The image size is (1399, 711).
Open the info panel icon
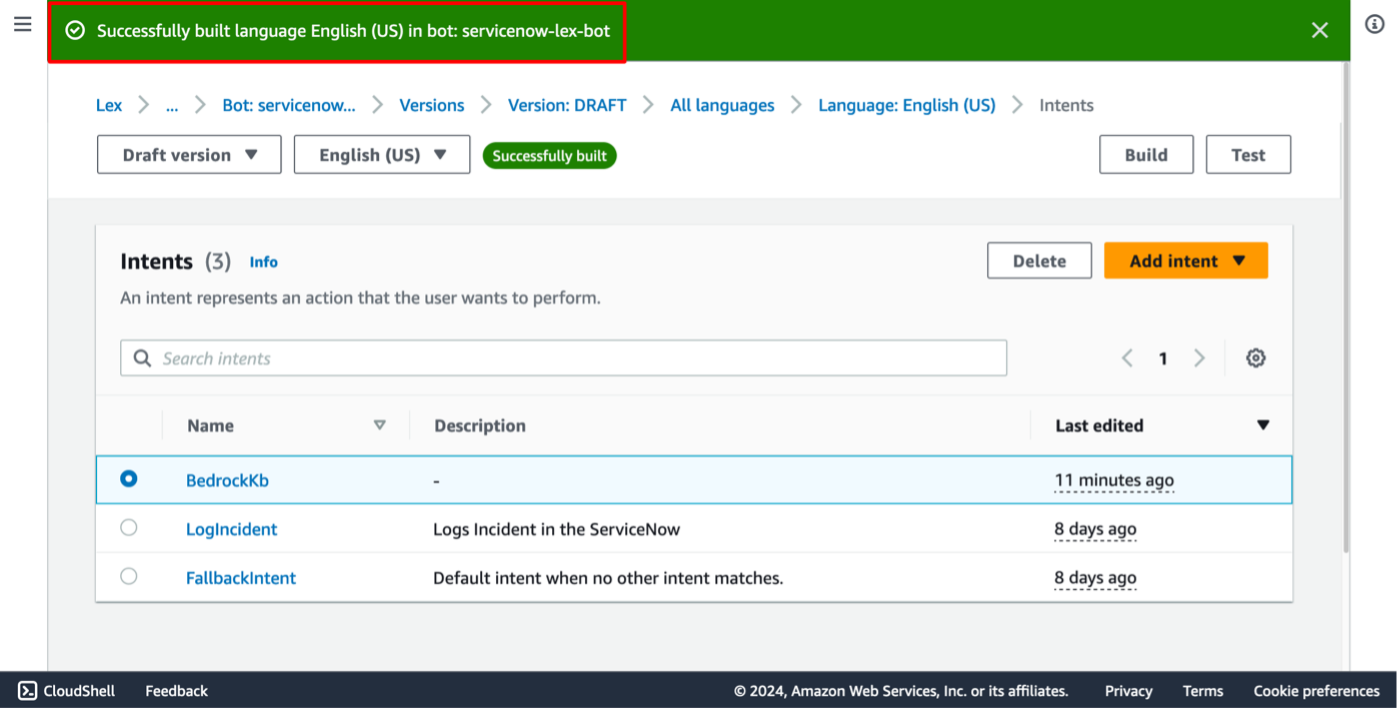tap(1375, 25)
